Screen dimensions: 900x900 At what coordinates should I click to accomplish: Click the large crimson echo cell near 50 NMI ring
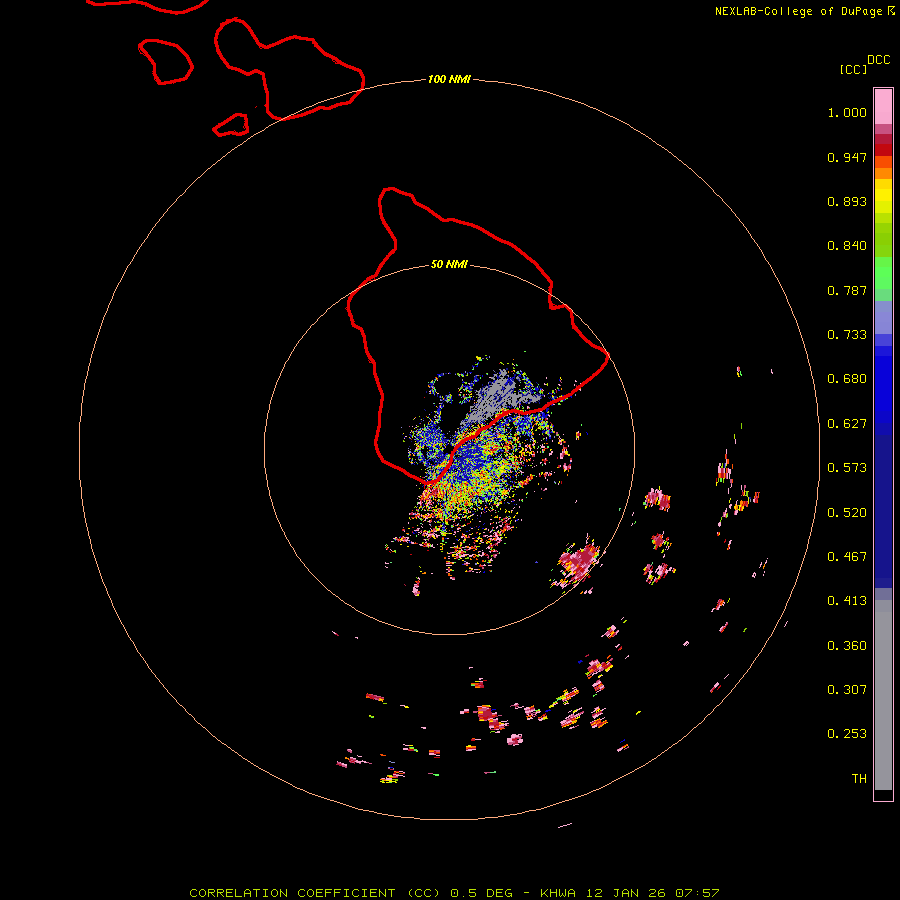click(x=579, y=561)
